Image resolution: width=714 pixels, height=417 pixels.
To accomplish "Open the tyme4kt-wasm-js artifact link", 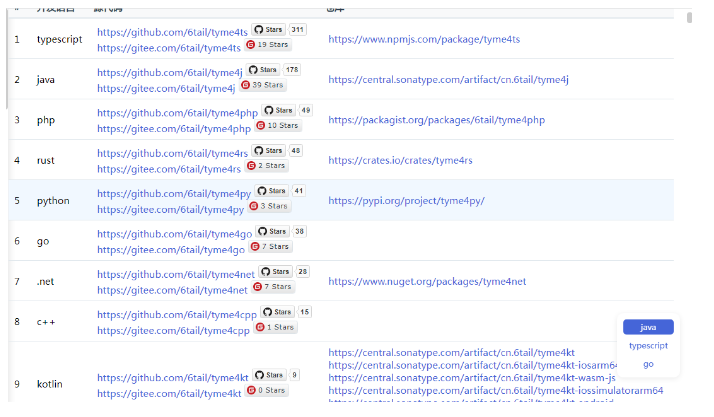I will (472, 378).
